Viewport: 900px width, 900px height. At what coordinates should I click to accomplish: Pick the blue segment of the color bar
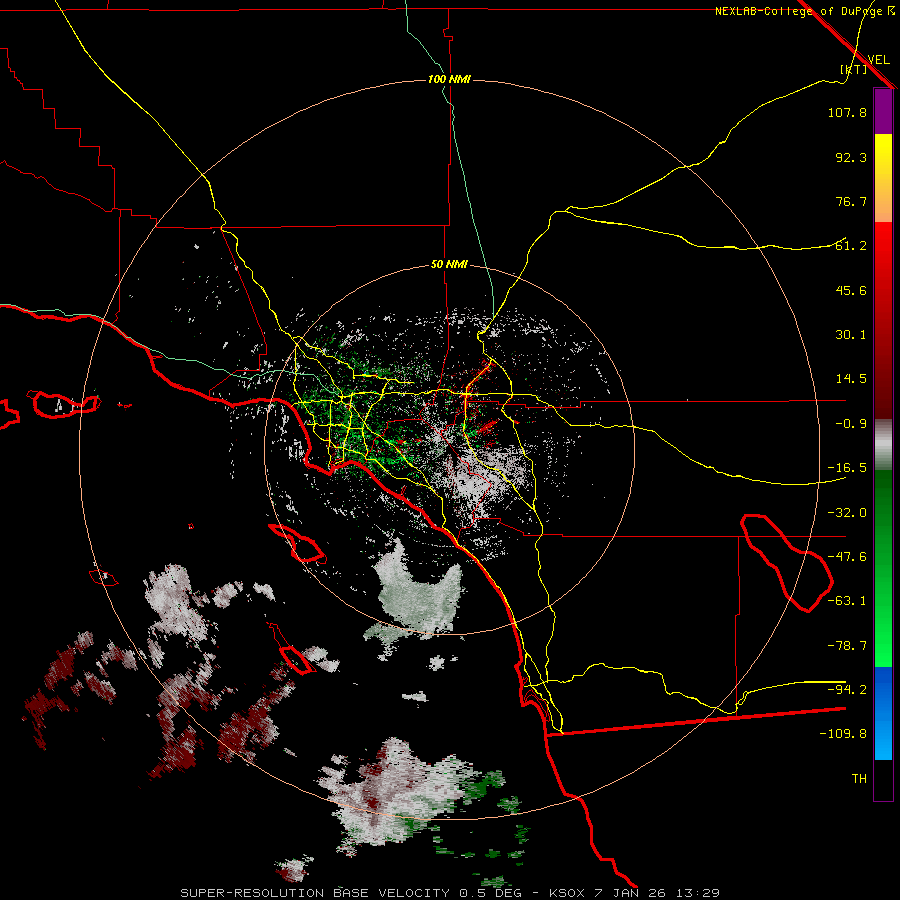pos(883,713)
